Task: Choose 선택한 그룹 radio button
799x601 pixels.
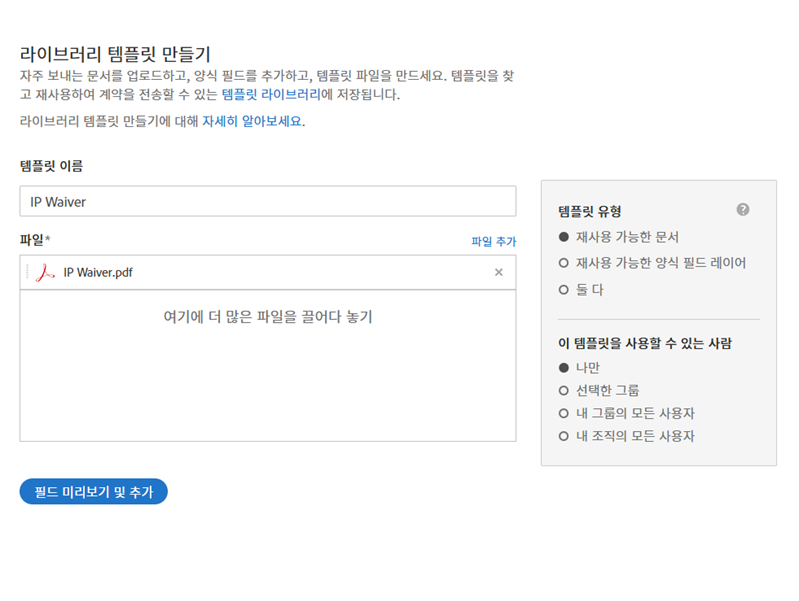Action: 565,390
